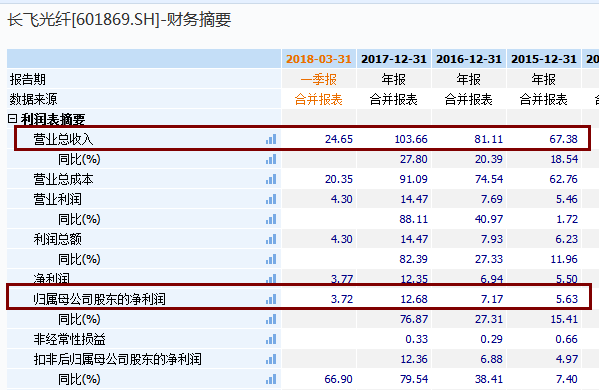Click 营业利润 value 7.69
599x390 pixels.
(x=492, y=199)
